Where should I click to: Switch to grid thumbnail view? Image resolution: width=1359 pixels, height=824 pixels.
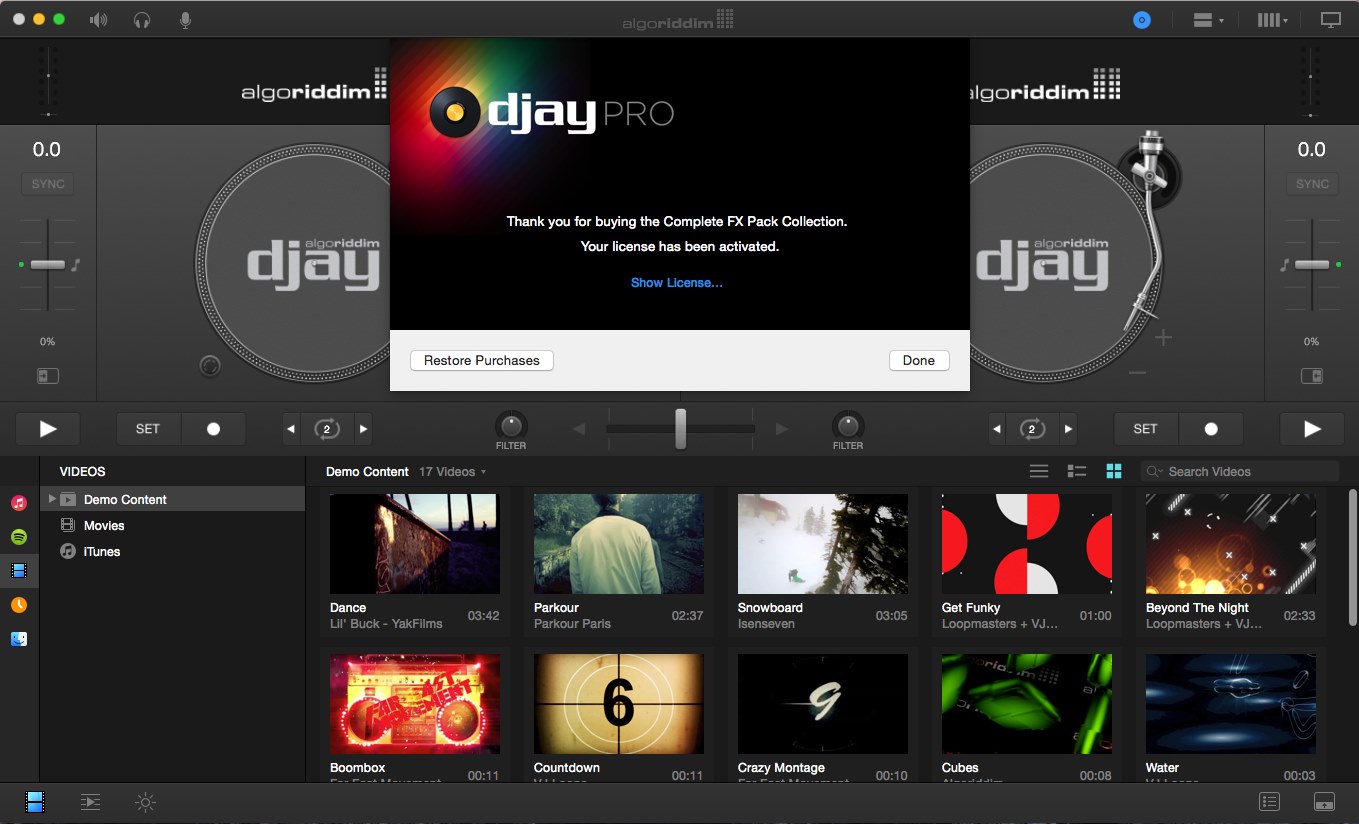pos(1114,471)
